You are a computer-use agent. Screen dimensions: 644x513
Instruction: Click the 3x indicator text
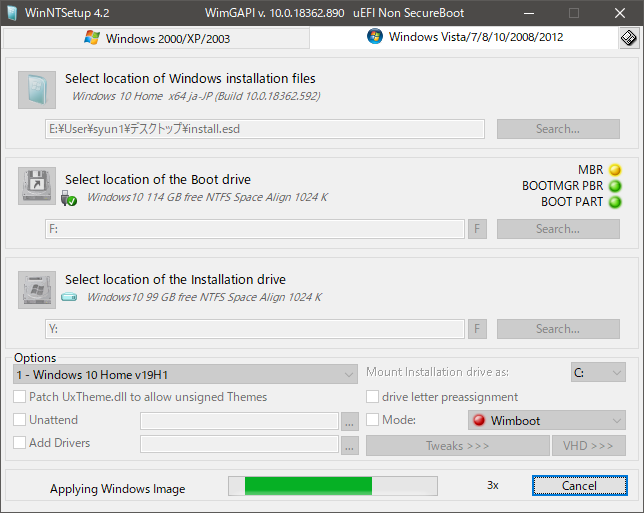pos(493,485)
